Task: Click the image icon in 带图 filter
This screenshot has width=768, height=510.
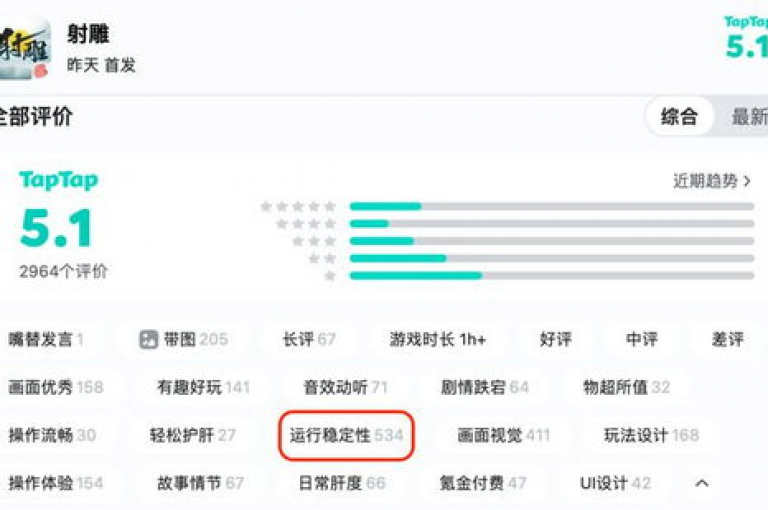Action: pos(148,339)
